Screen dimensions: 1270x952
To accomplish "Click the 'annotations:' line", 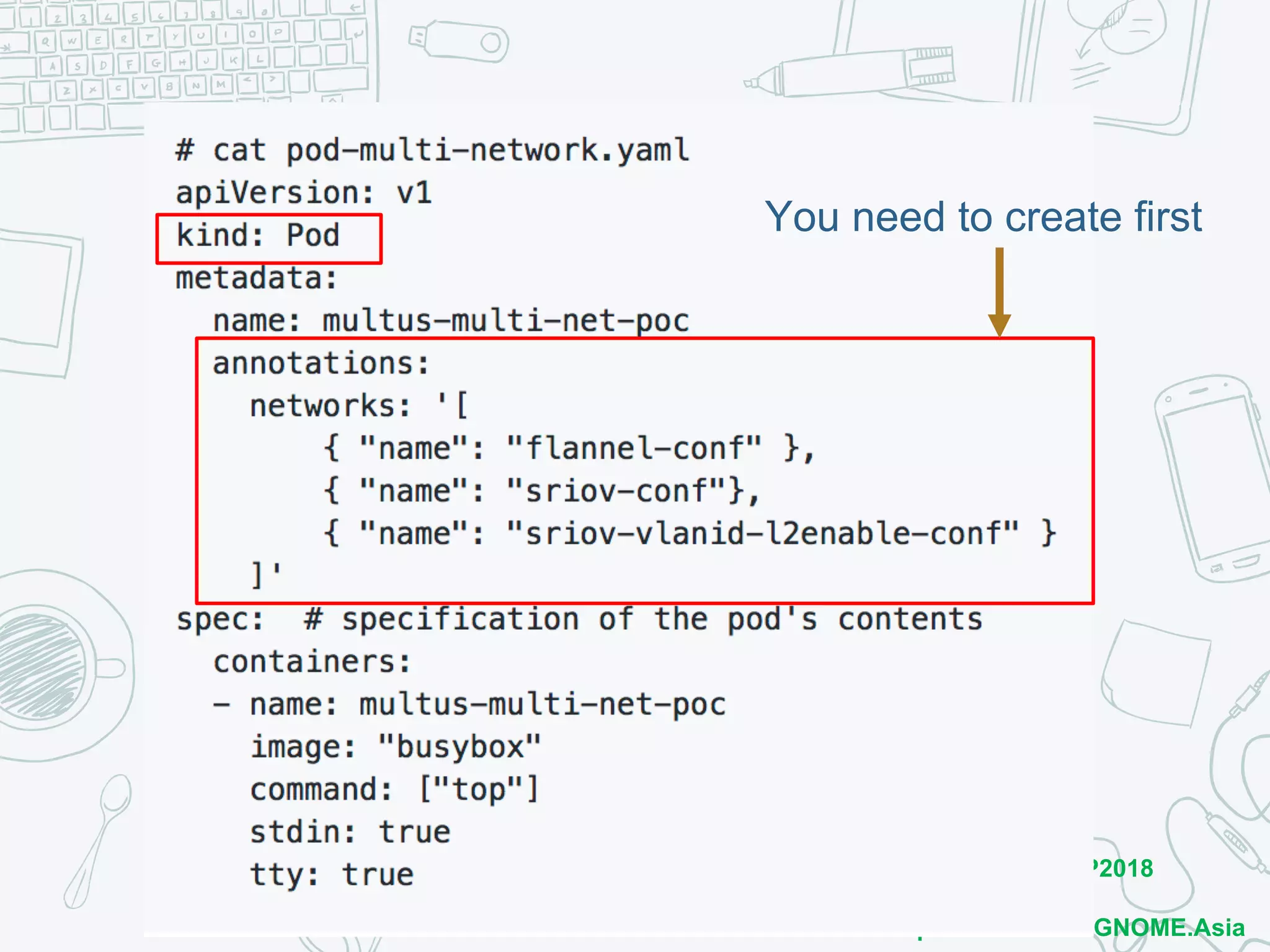I will pyautogui.click(x=321, y=363).
